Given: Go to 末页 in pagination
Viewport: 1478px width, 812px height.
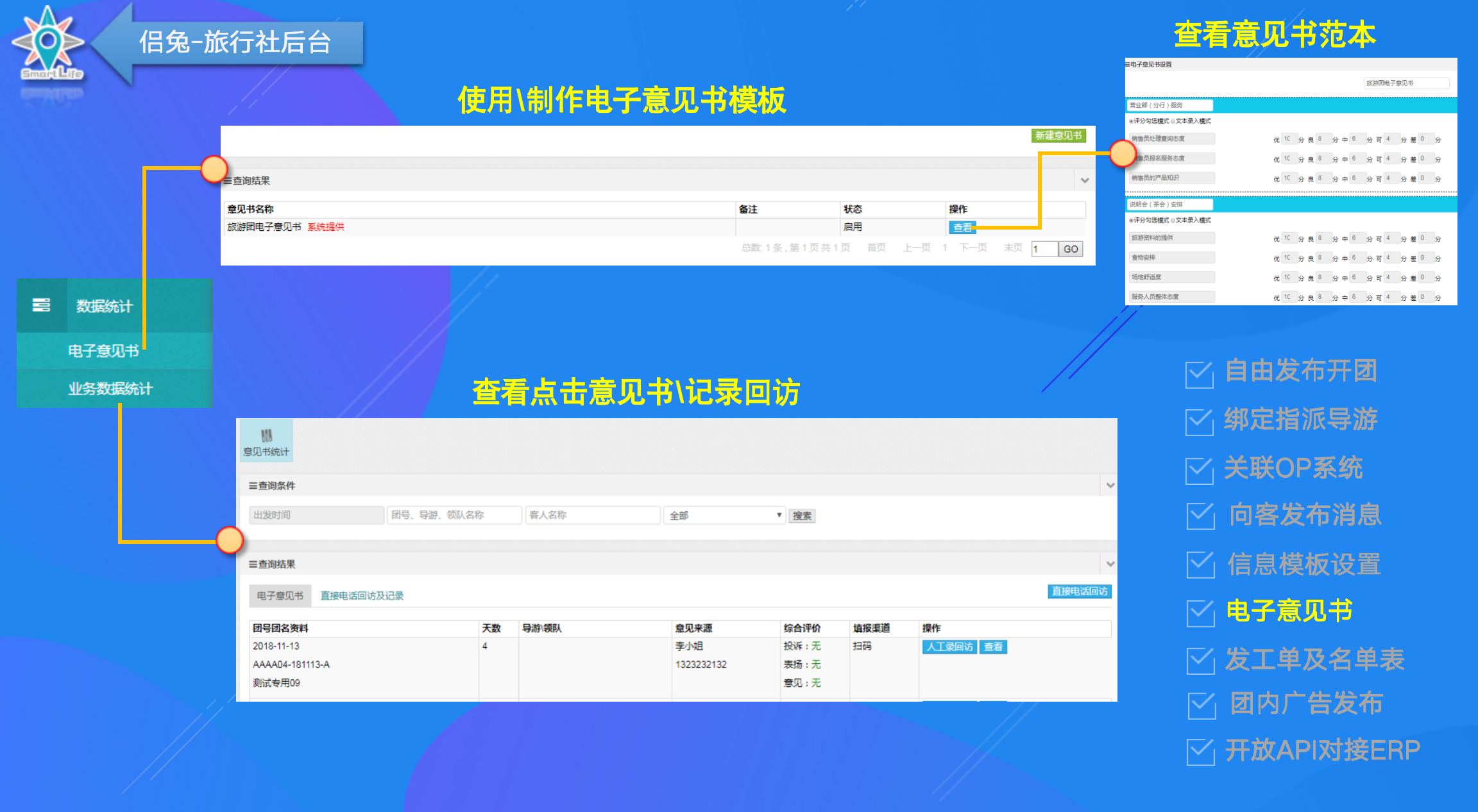Looking at the screenshot, I should coord(1013,248).
